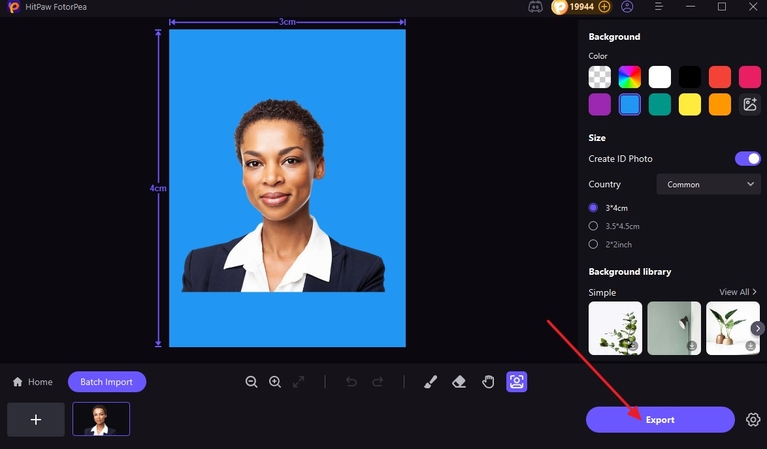Screen dimensions: 767x449
Task: Toggle the ID photo portrait tool
Action: click(517, 382)
